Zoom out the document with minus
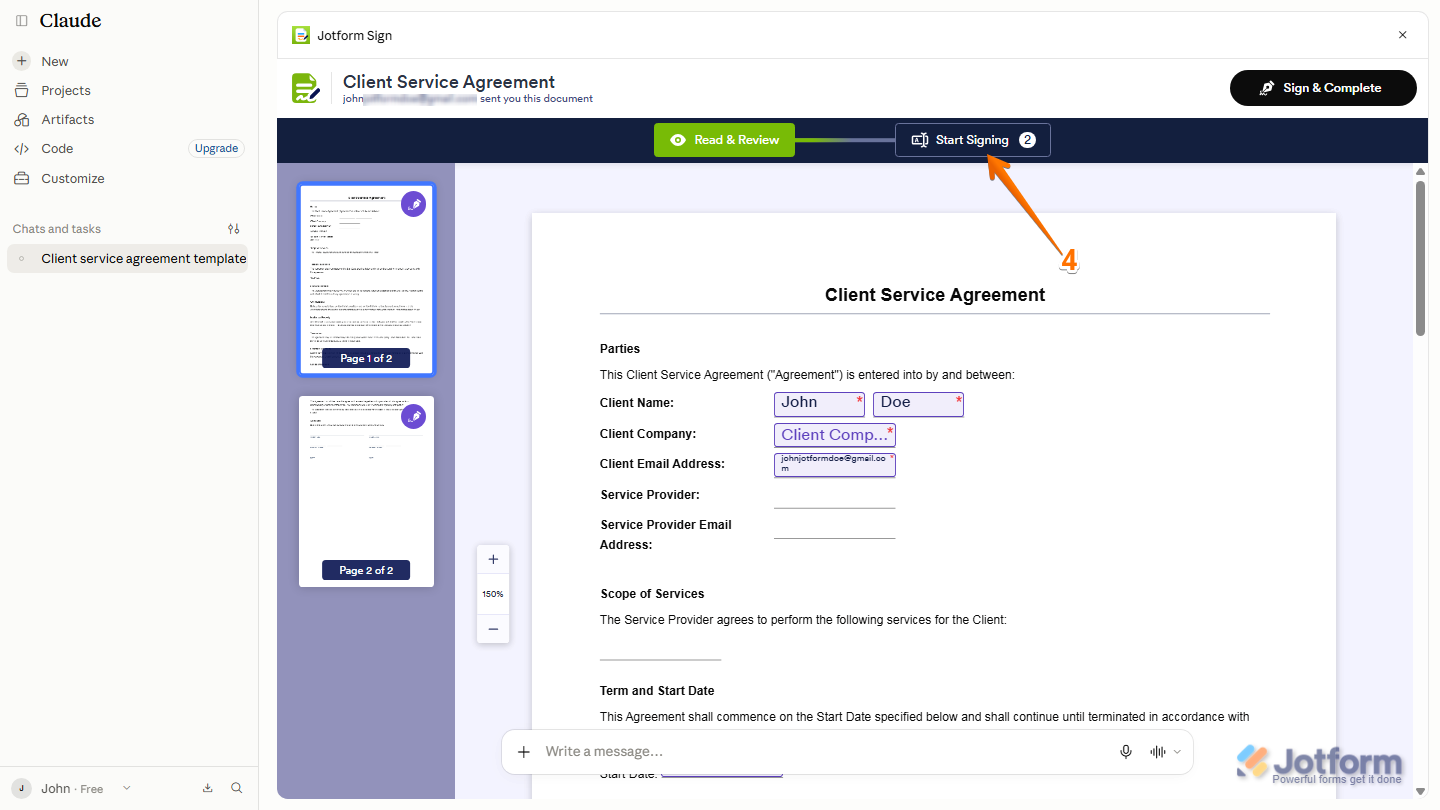1440x810 pixels. point(493,629)
